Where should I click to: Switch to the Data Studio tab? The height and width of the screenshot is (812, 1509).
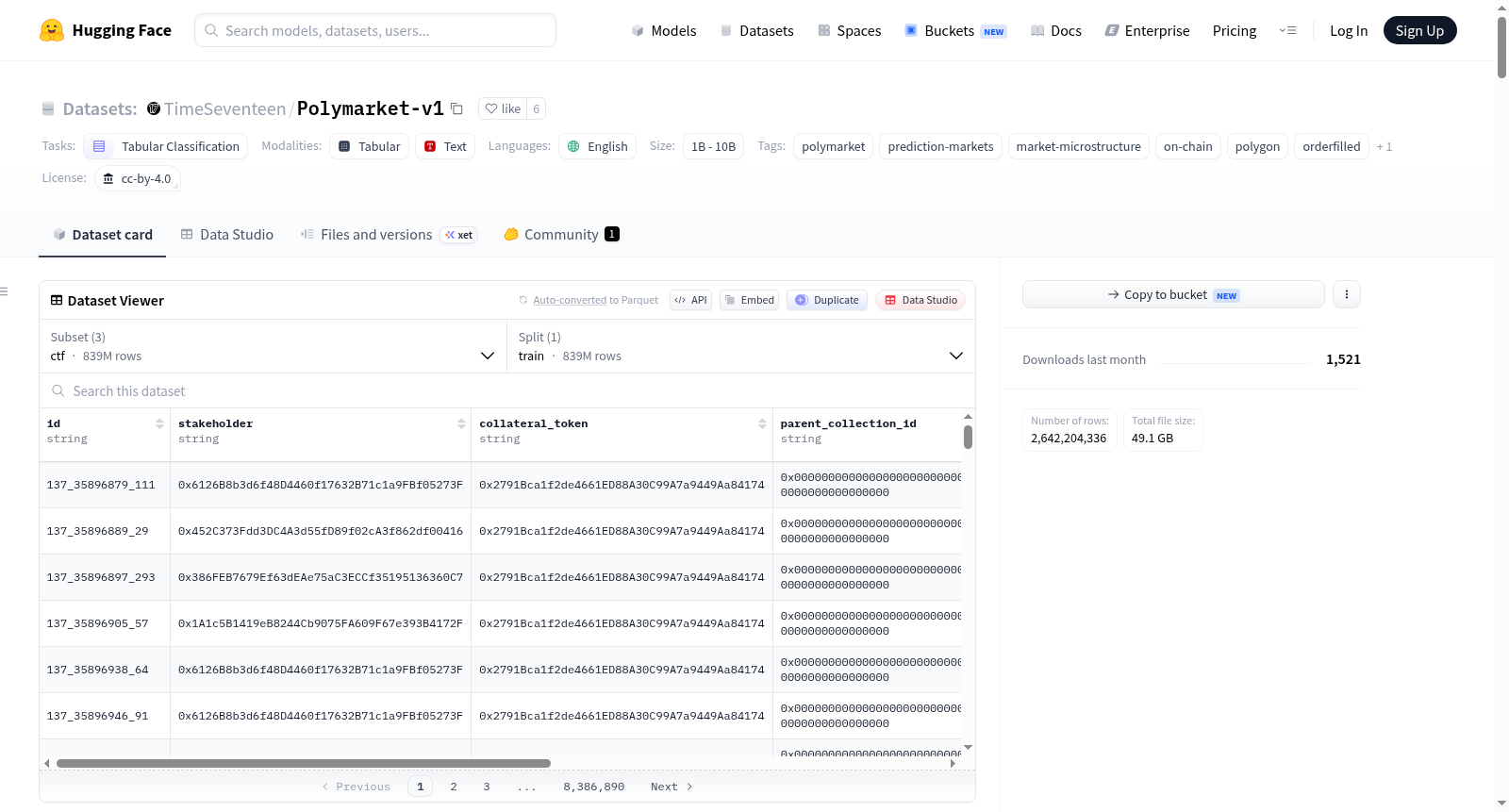click(227, 235)
